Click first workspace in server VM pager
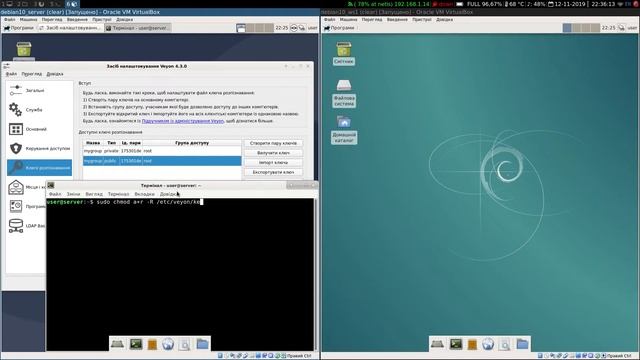 (x=241, y=28)
